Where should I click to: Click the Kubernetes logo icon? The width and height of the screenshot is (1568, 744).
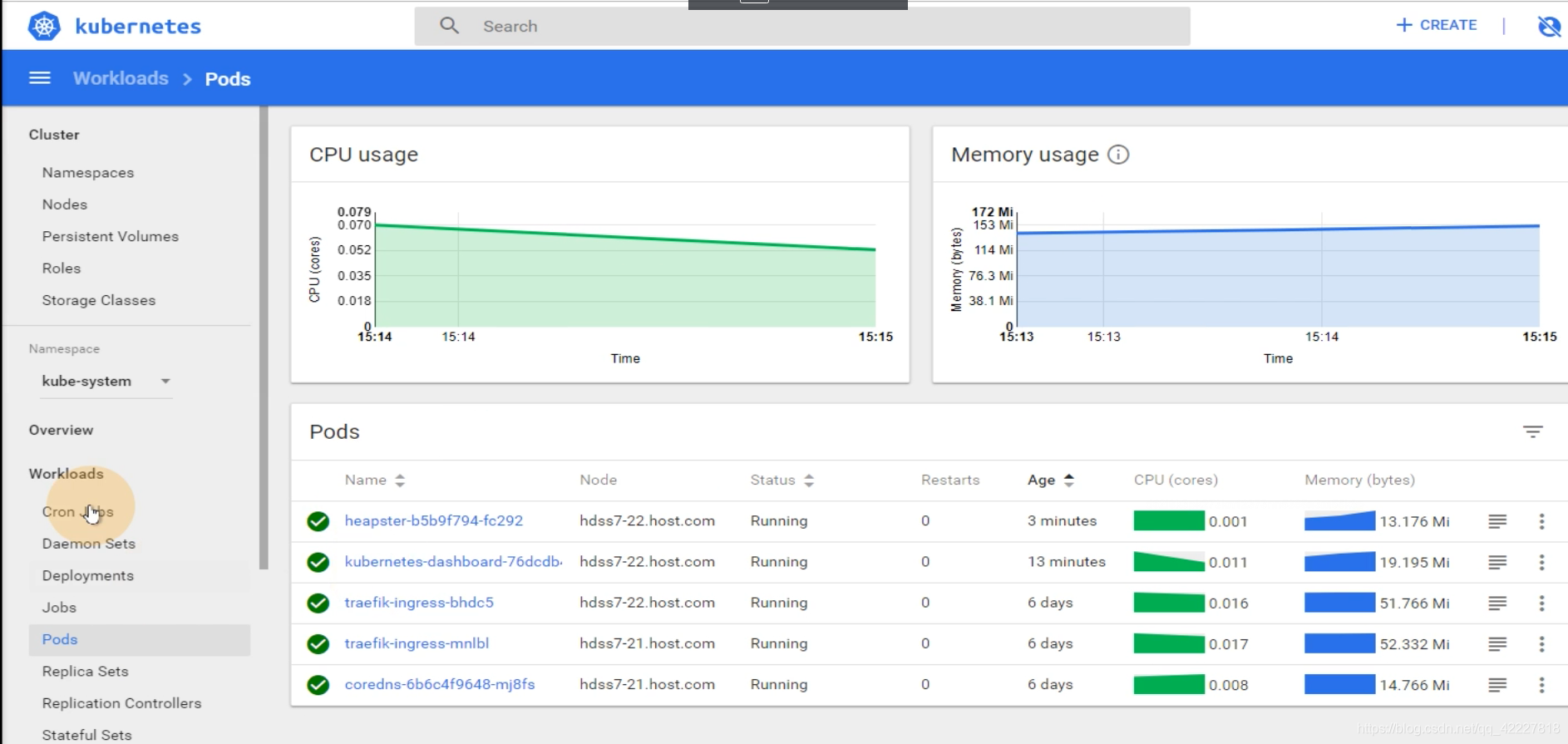click(44, 26)
